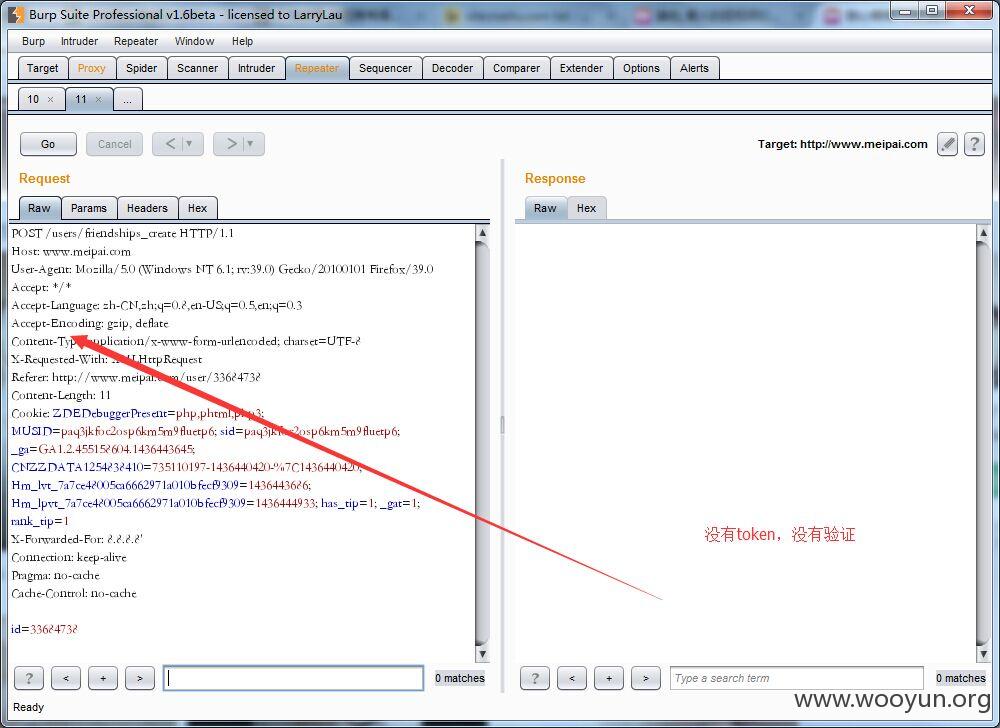This screenshot has height=728, width=1000.
Task: Switch to the Alerts tab
Action: tap(695, 68)
